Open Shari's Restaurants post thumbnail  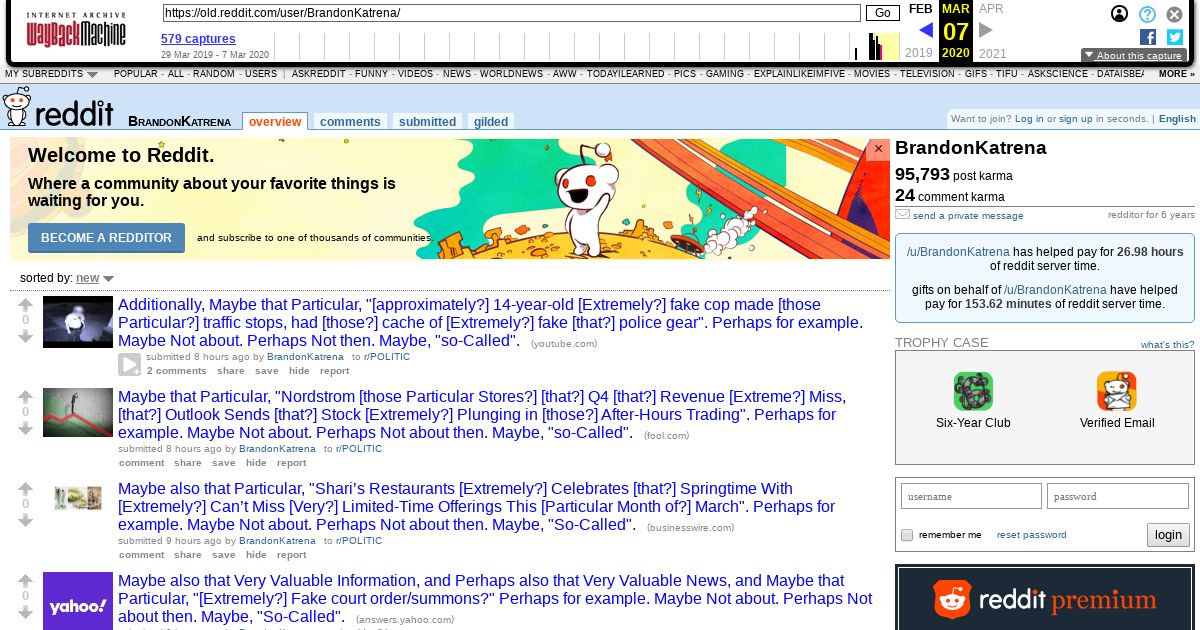78,497
